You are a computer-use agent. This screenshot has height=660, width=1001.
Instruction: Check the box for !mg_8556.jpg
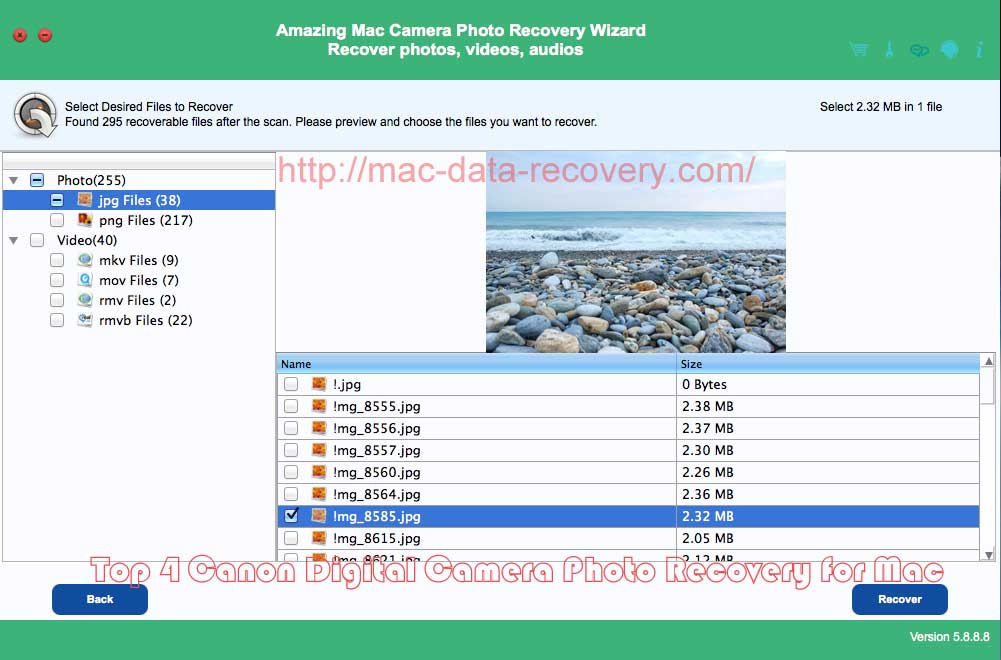(291, 428)
